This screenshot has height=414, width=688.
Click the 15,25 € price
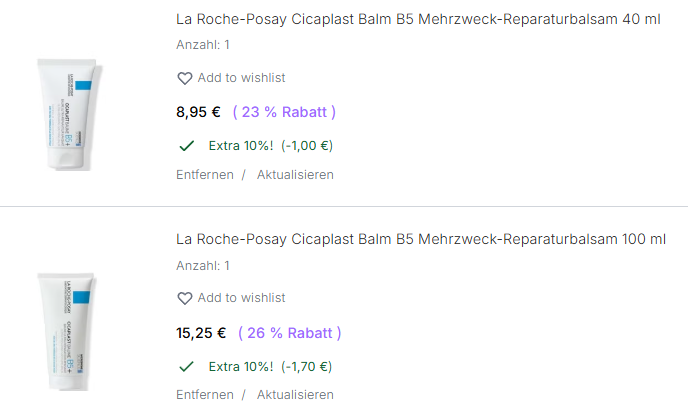[201, 332]
